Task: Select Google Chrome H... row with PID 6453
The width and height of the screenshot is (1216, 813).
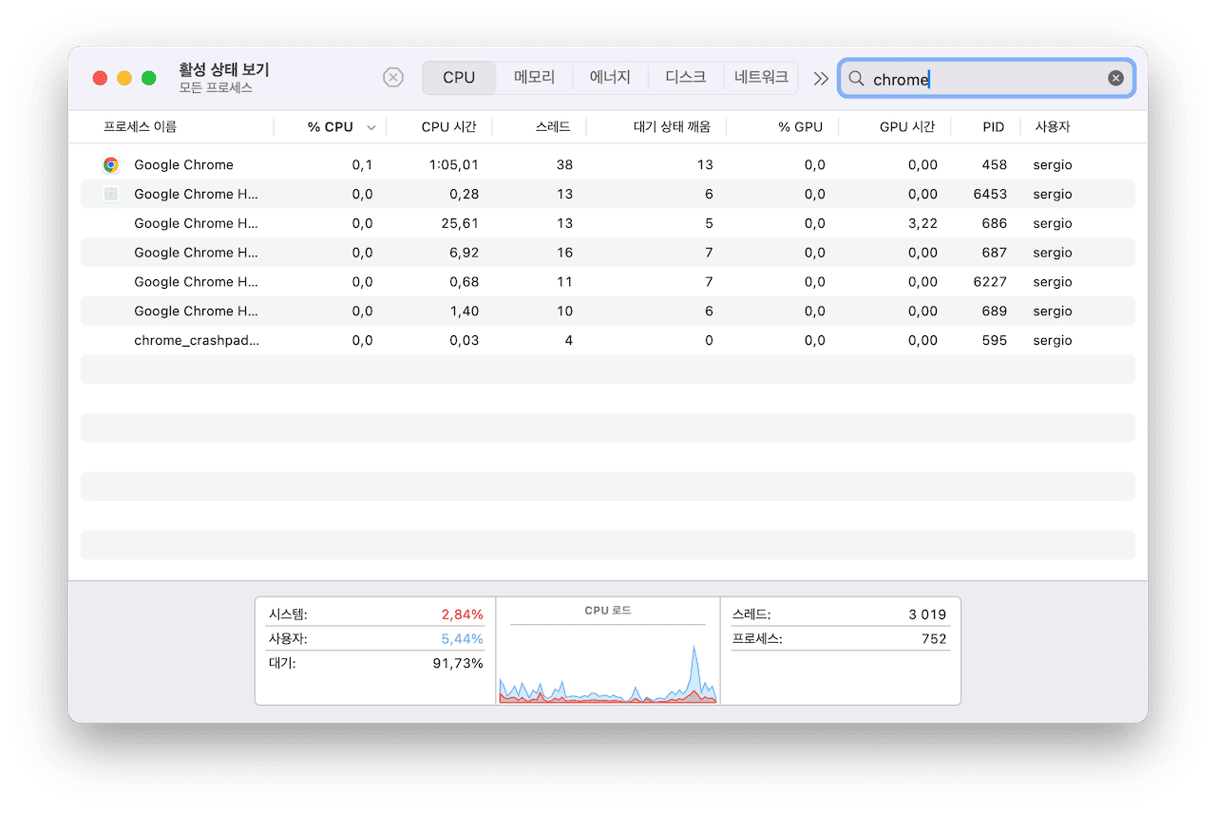Action: pos(607,194)
